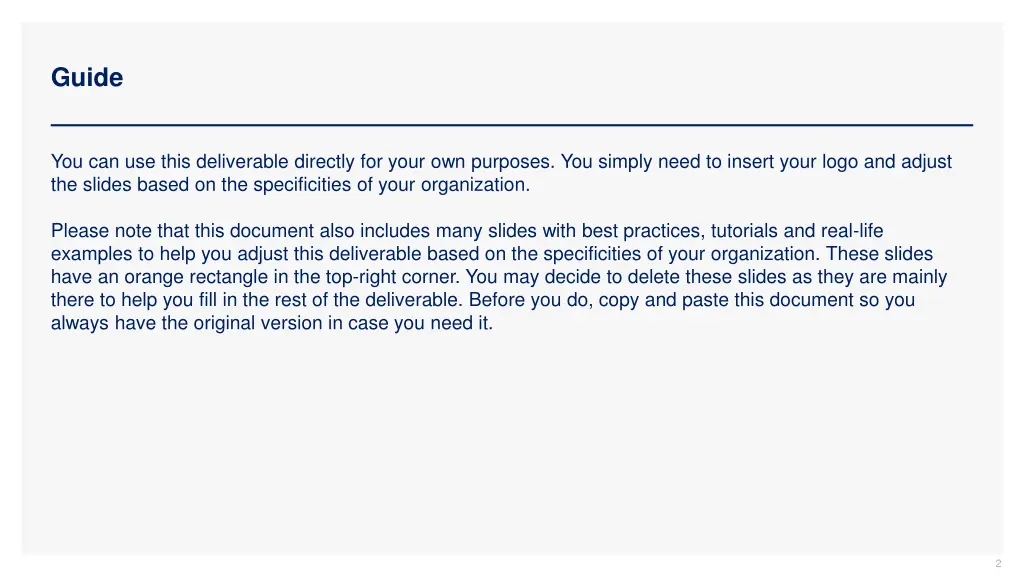Click the horizontal line under the title

click(x=512, y=125)
